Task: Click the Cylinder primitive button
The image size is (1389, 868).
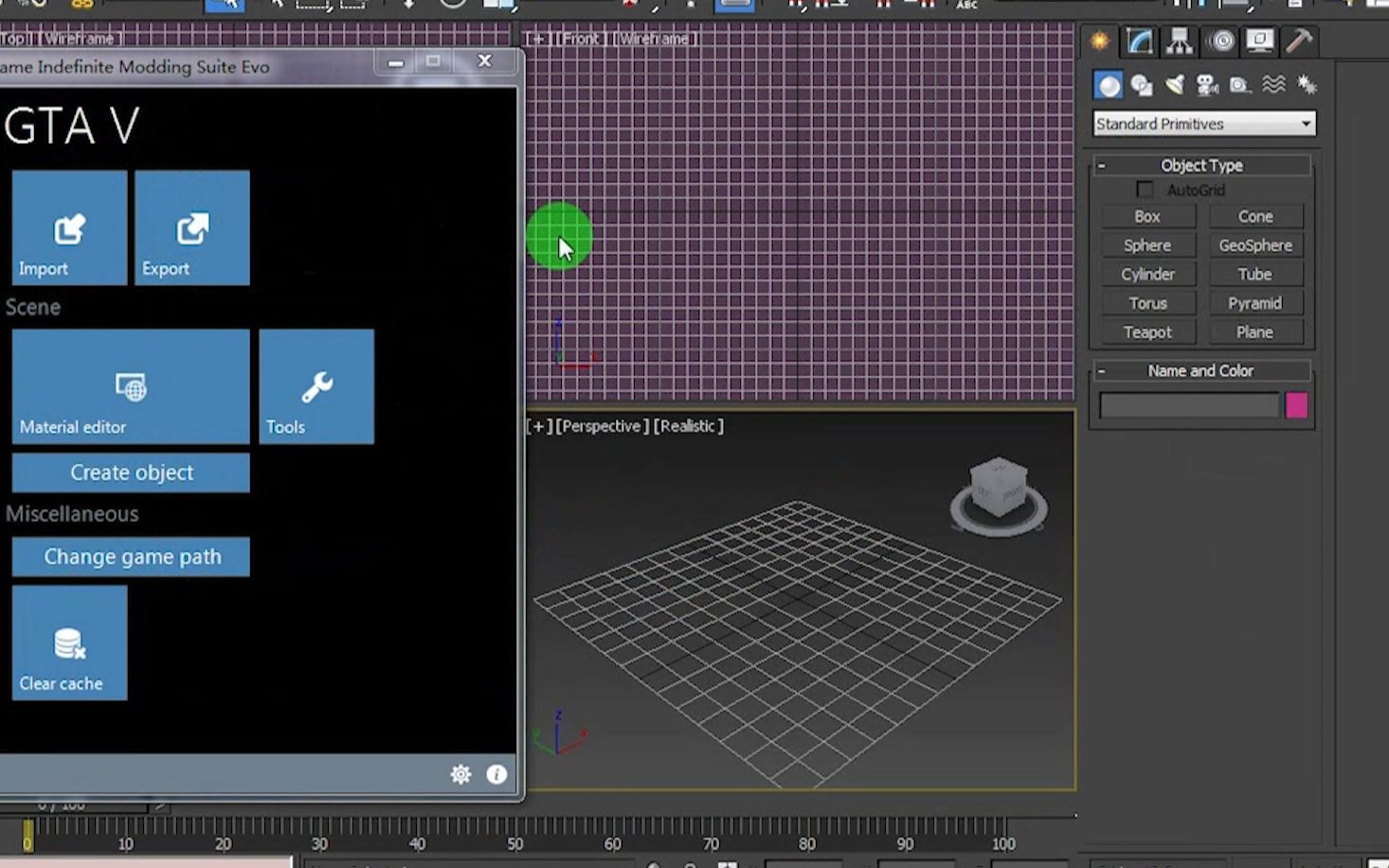Action: (1147, 275)
